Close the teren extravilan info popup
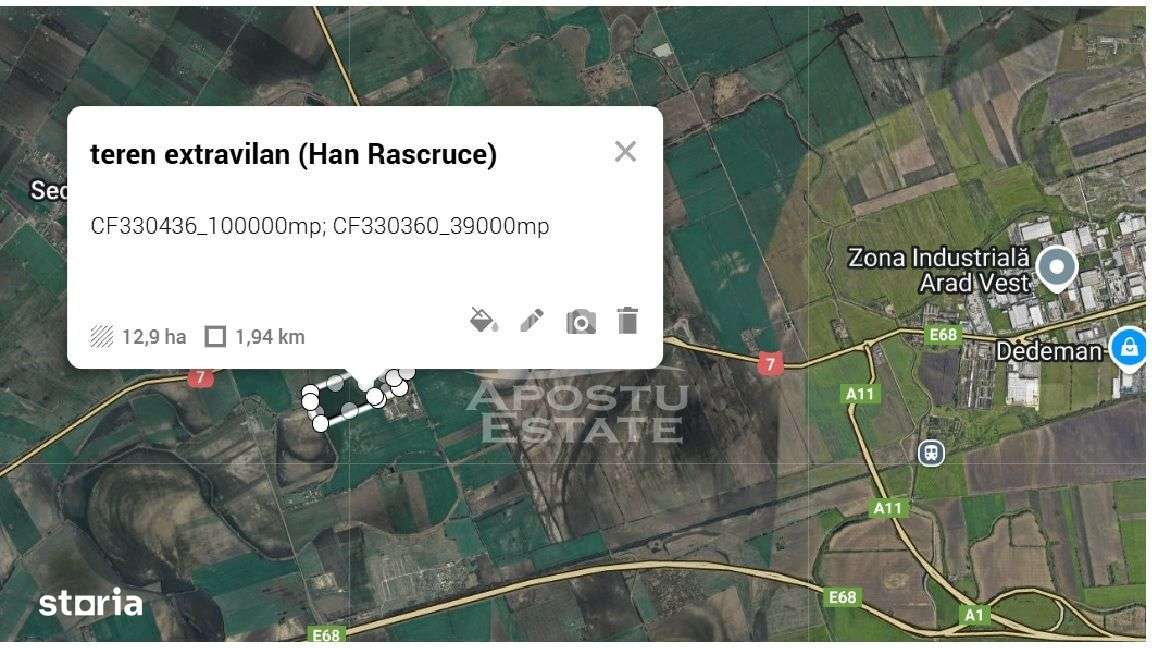 point(625,151)
